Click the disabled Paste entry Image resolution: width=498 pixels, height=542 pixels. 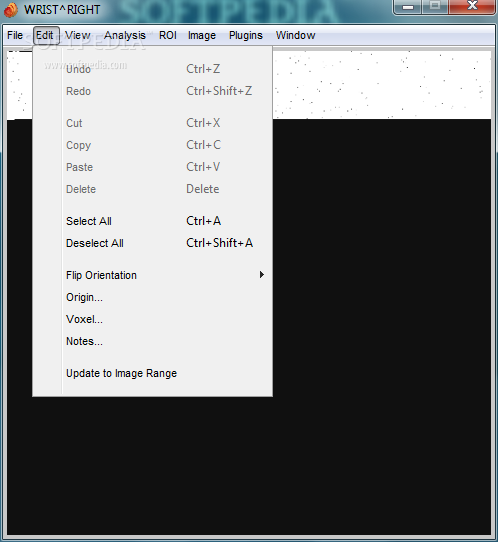tap(152, 167)
